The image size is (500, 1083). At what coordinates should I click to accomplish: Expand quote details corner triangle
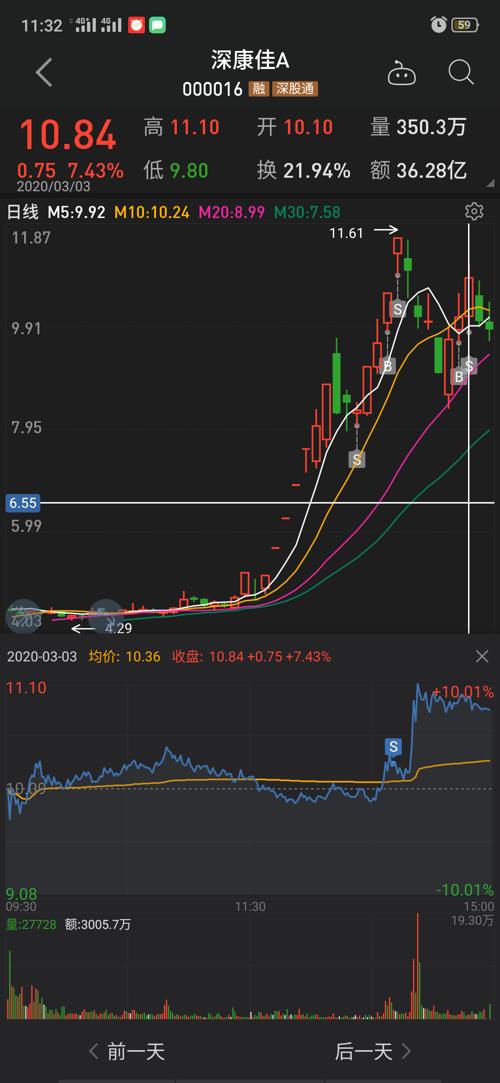(490, 184)
